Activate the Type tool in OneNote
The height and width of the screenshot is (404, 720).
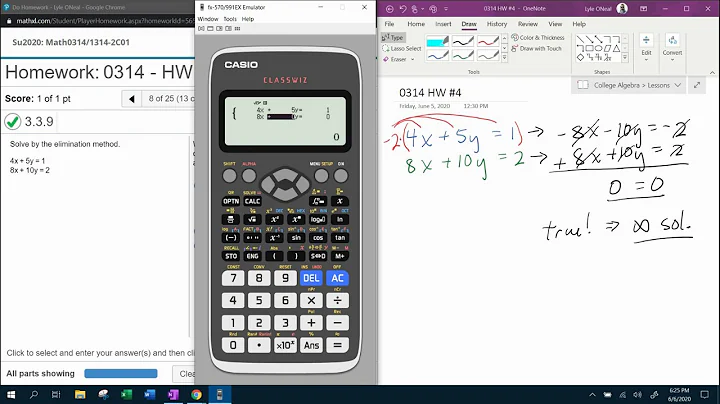tap(393, 38)
